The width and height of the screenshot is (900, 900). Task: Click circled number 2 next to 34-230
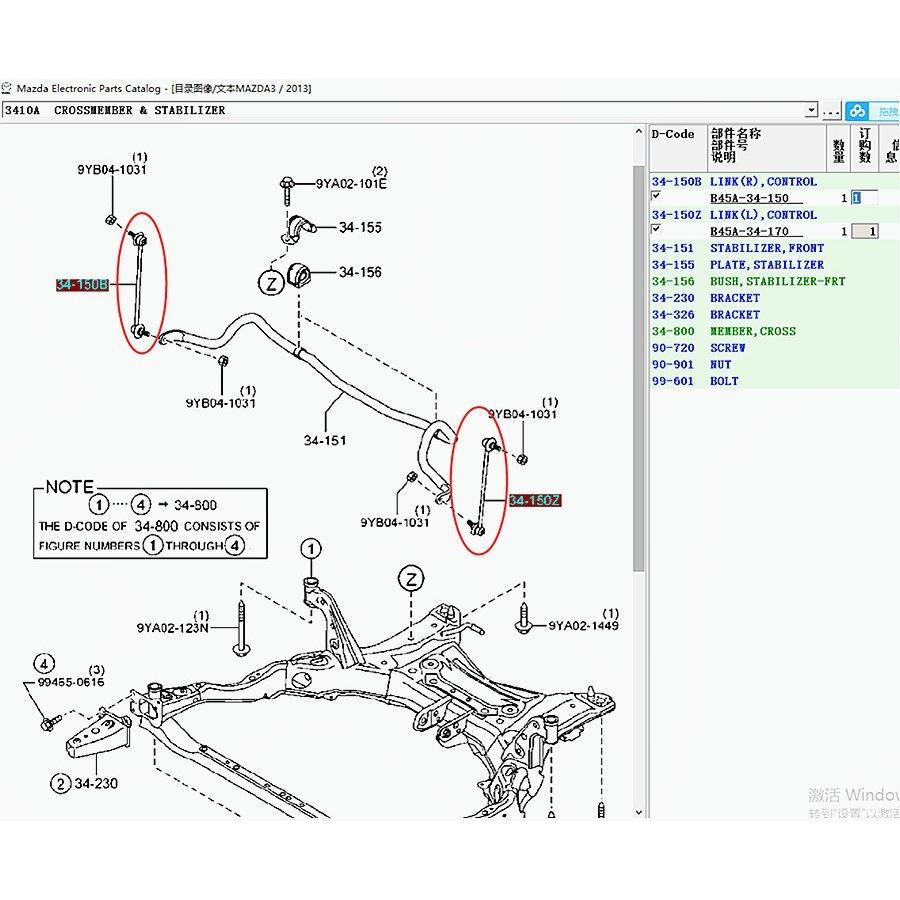pyautogui.click(x=60, y=783)
